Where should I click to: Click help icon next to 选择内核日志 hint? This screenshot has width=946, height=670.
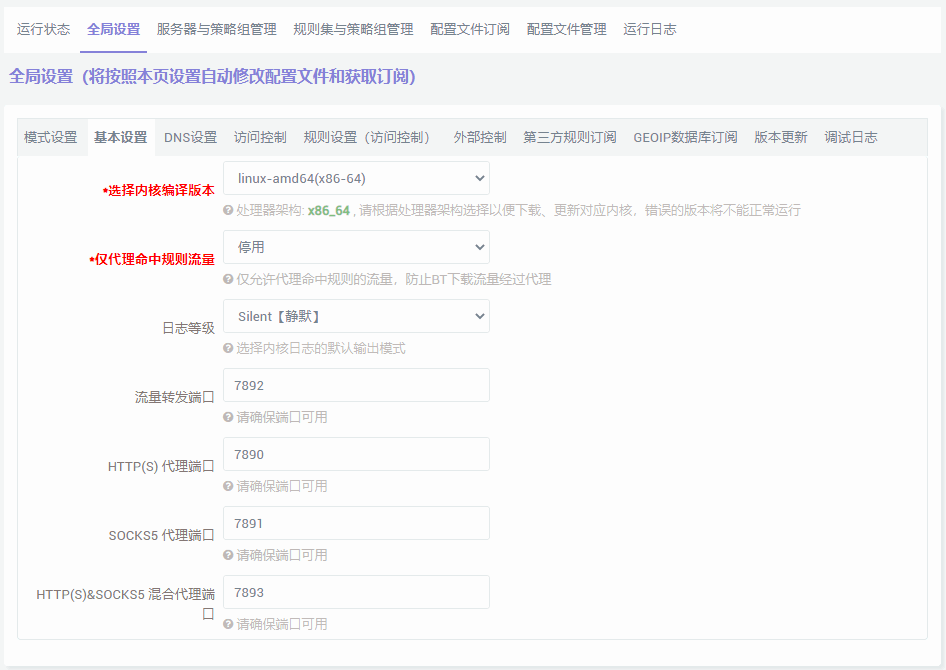coord(228,348)
